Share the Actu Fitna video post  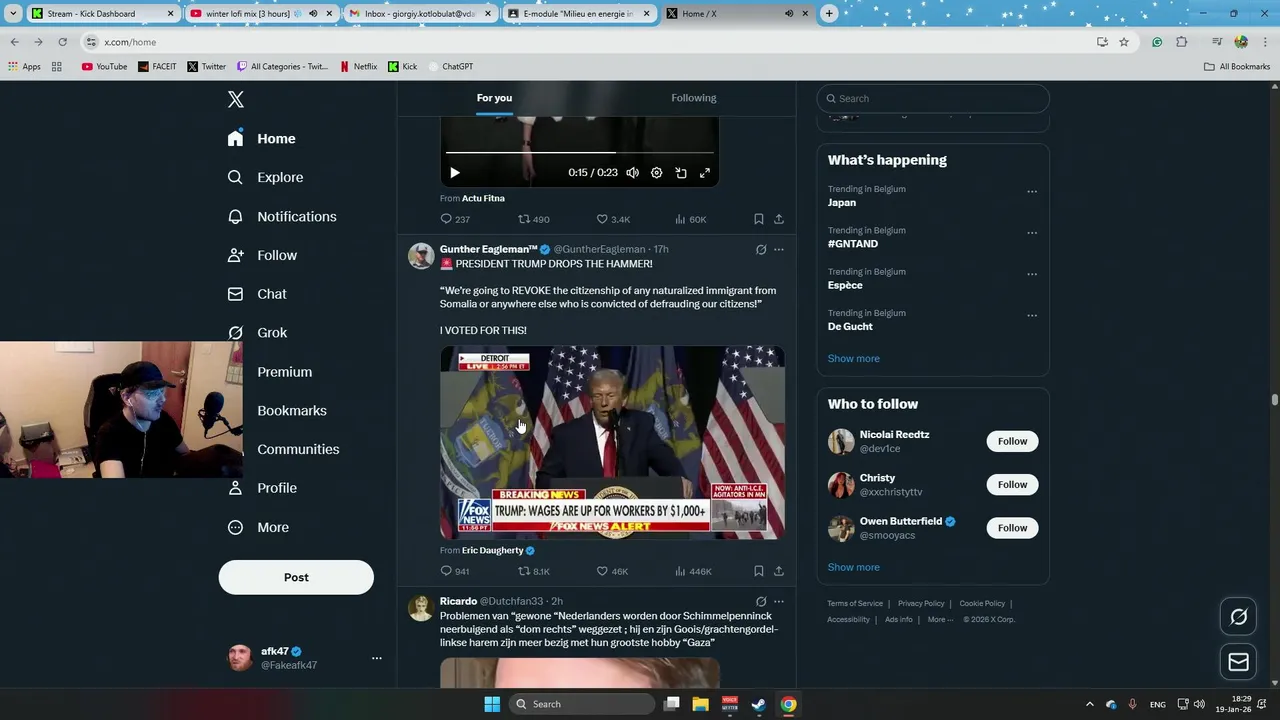tap(778, 219)
